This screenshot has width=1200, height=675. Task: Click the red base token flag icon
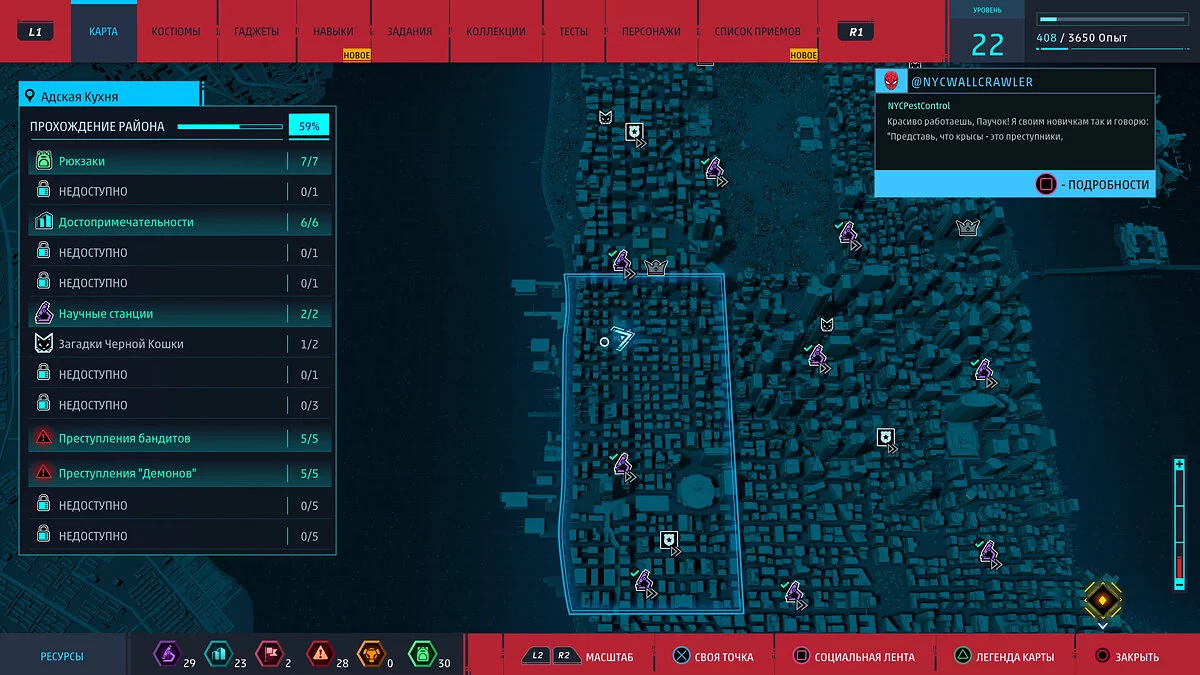(268, 654)
